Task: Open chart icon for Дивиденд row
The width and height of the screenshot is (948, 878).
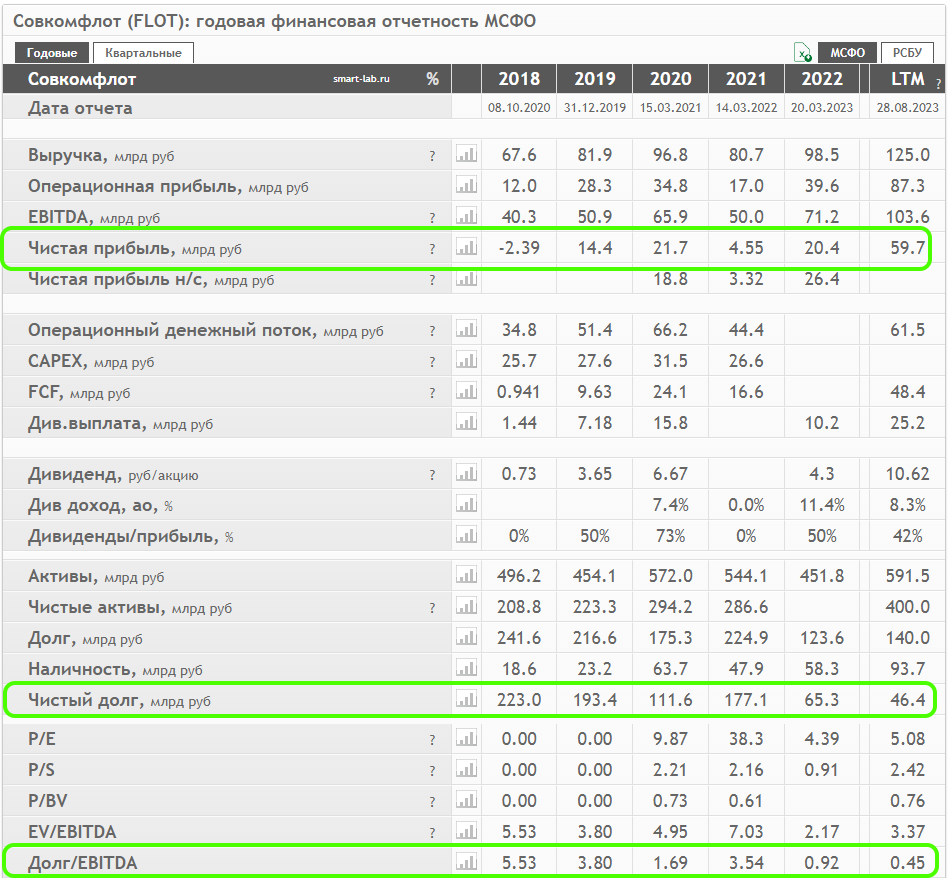Action: (x=466, y=473)
